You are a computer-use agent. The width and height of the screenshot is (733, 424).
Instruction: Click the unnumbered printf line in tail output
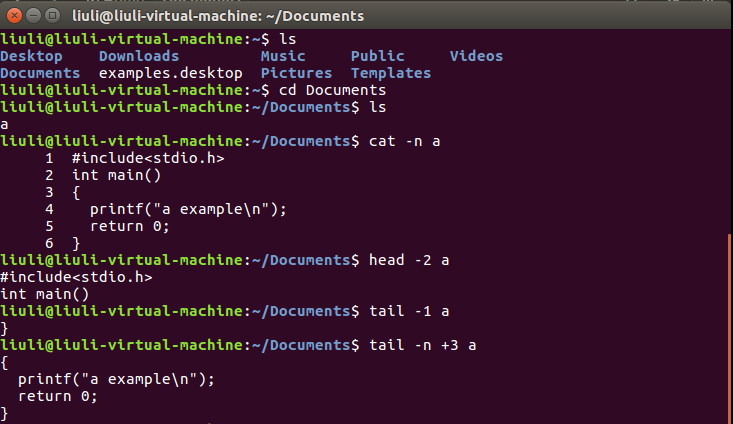(116, 379)
